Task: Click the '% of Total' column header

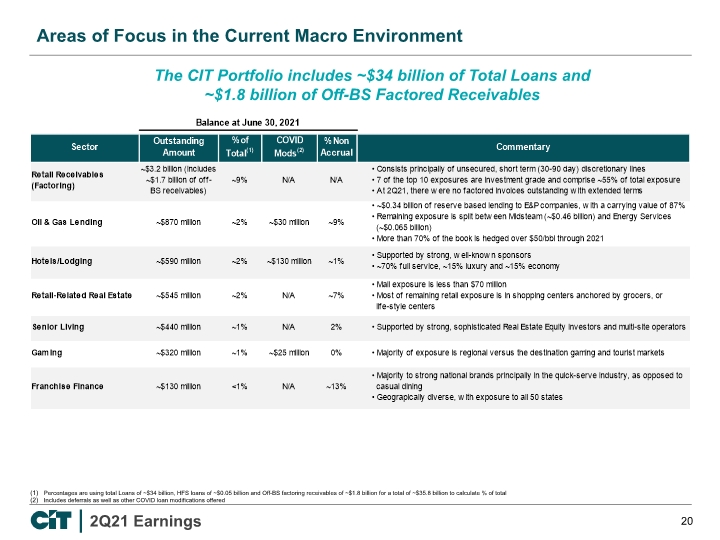Action: (240, 147)
